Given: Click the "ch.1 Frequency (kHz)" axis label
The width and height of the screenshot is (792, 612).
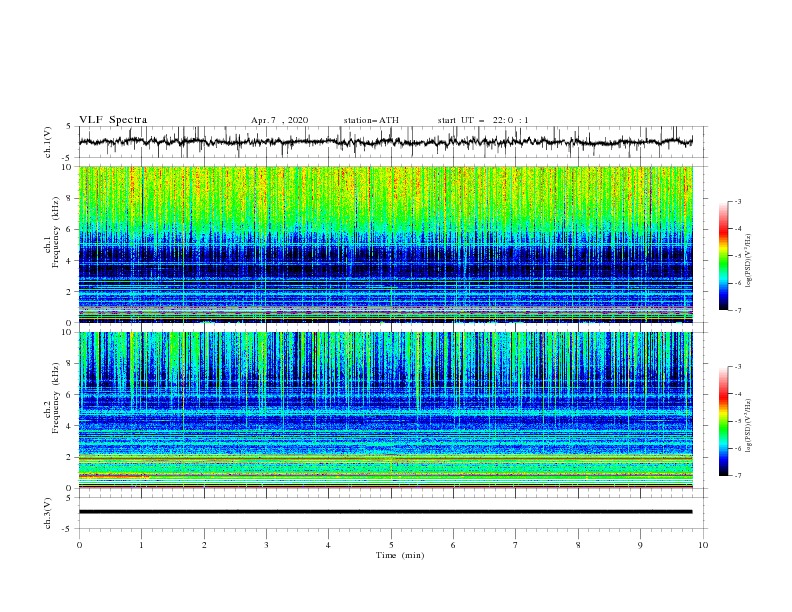Looking at the screenshot, I should 52,230.
